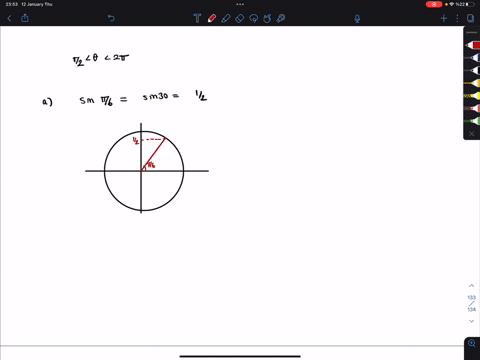480x360 pixels.
Task: Open the zoom magnifier icon
Action: pyautogui.click(x=472, y=343)
